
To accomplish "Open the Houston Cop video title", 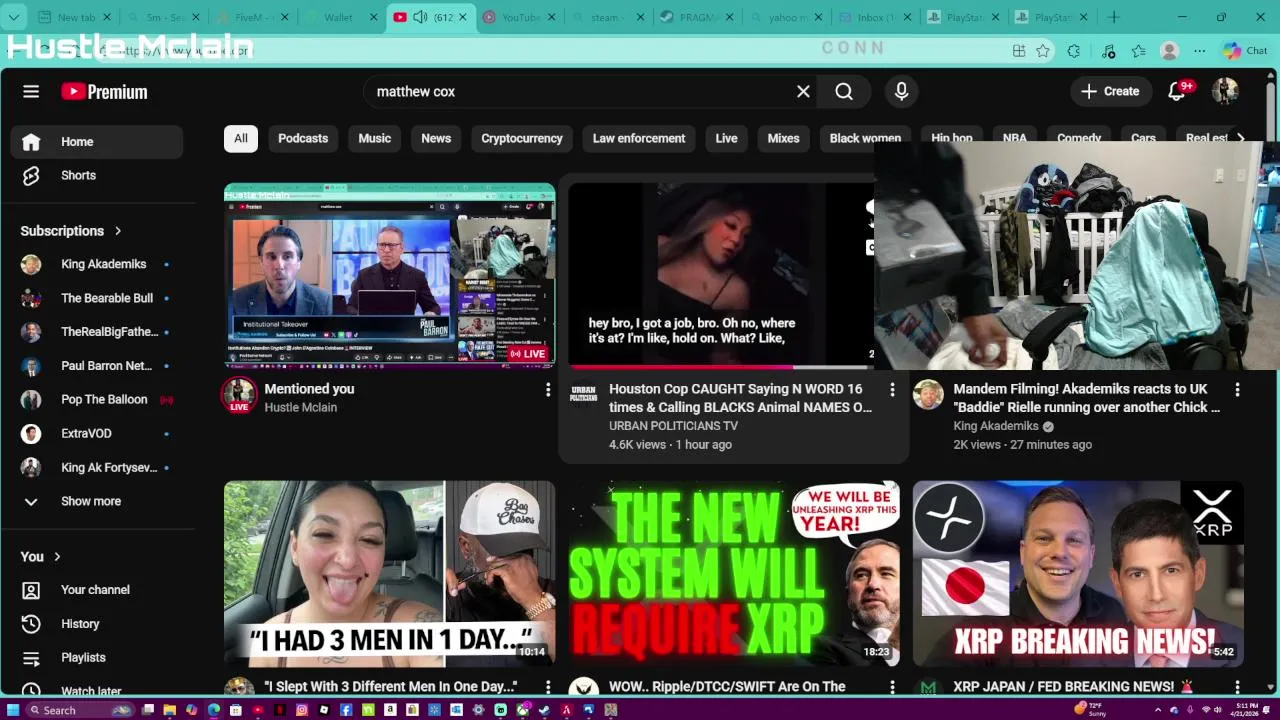I will tap(740, 398).
